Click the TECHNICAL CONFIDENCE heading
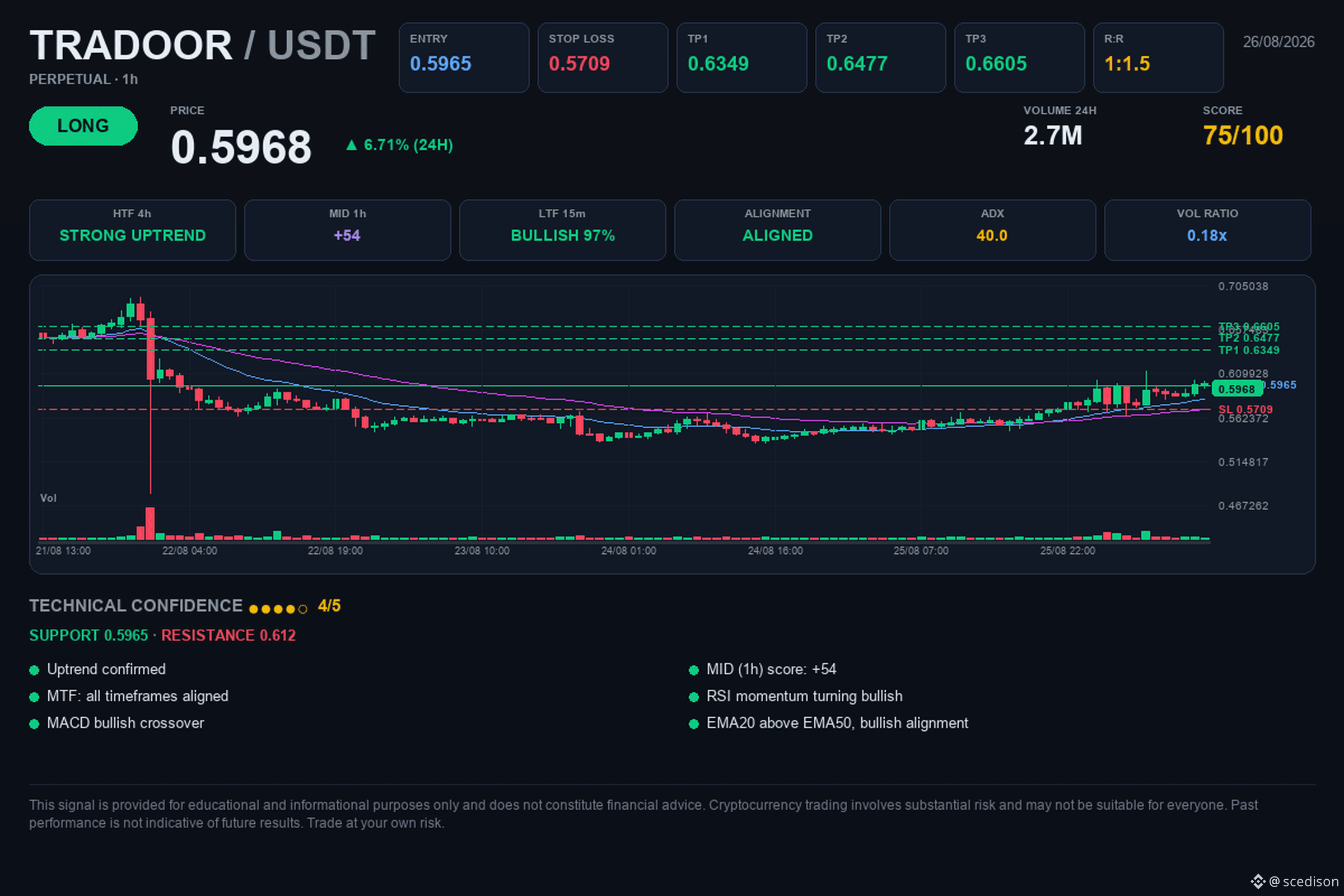 (x=136, y=606)
